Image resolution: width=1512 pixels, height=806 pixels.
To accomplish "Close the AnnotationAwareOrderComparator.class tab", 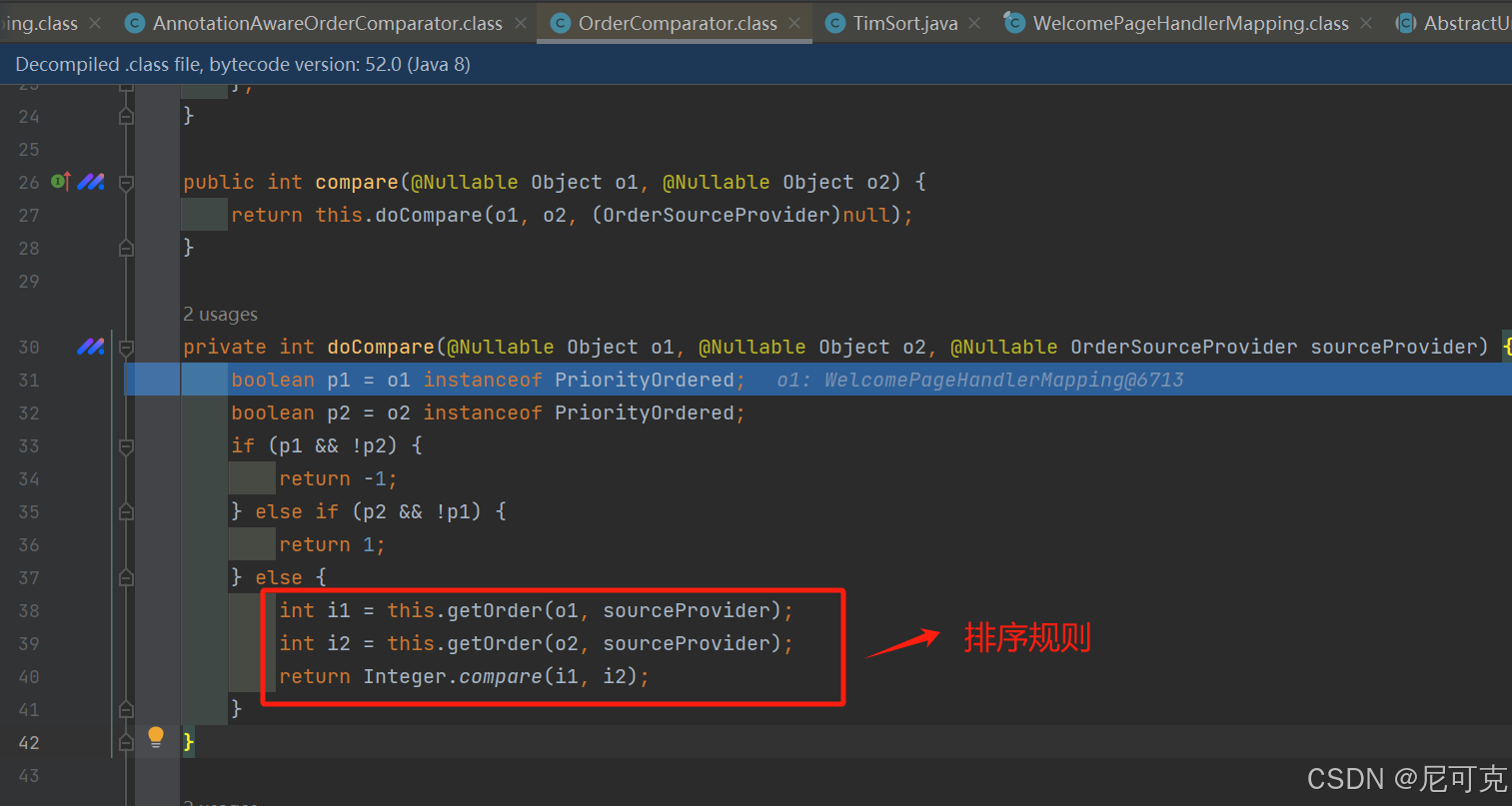I will (x=521, y=23).
